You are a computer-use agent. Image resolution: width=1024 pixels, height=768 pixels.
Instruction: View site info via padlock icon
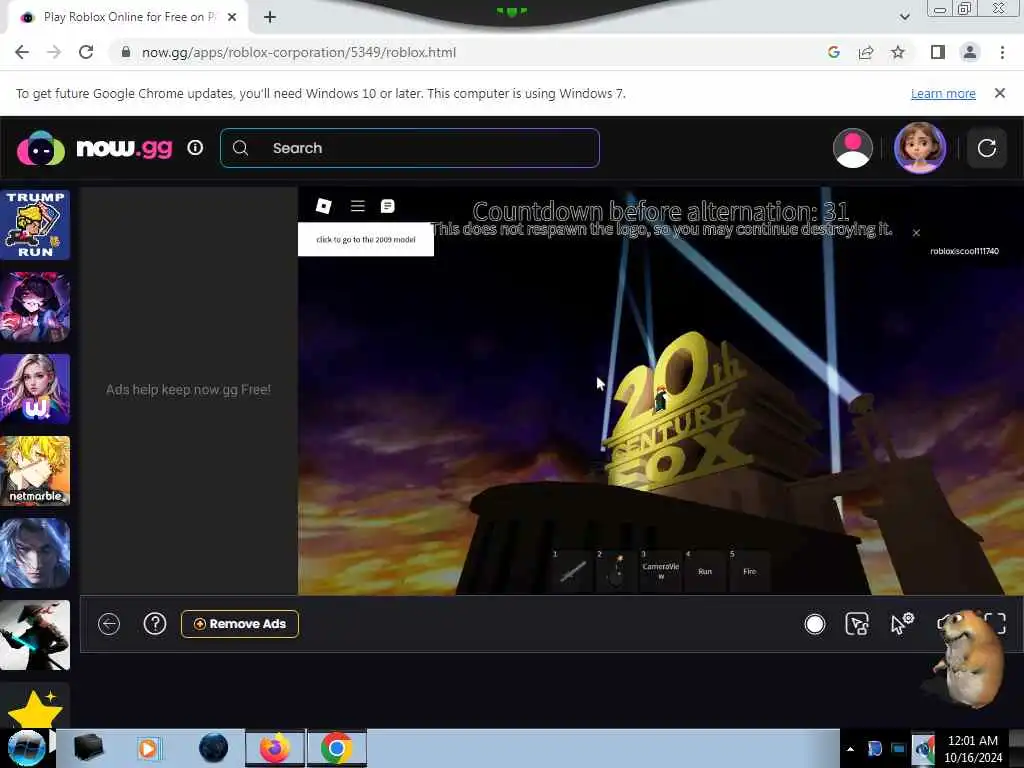coord(126,52)
